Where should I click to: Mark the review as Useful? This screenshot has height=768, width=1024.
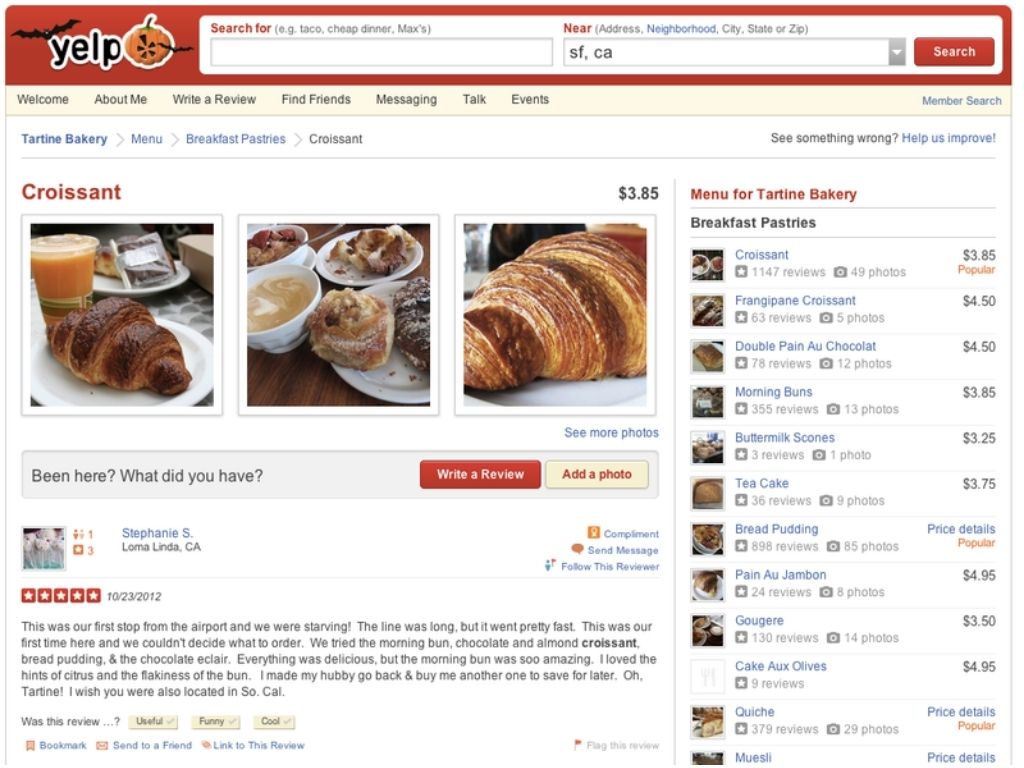click(153, 722)
